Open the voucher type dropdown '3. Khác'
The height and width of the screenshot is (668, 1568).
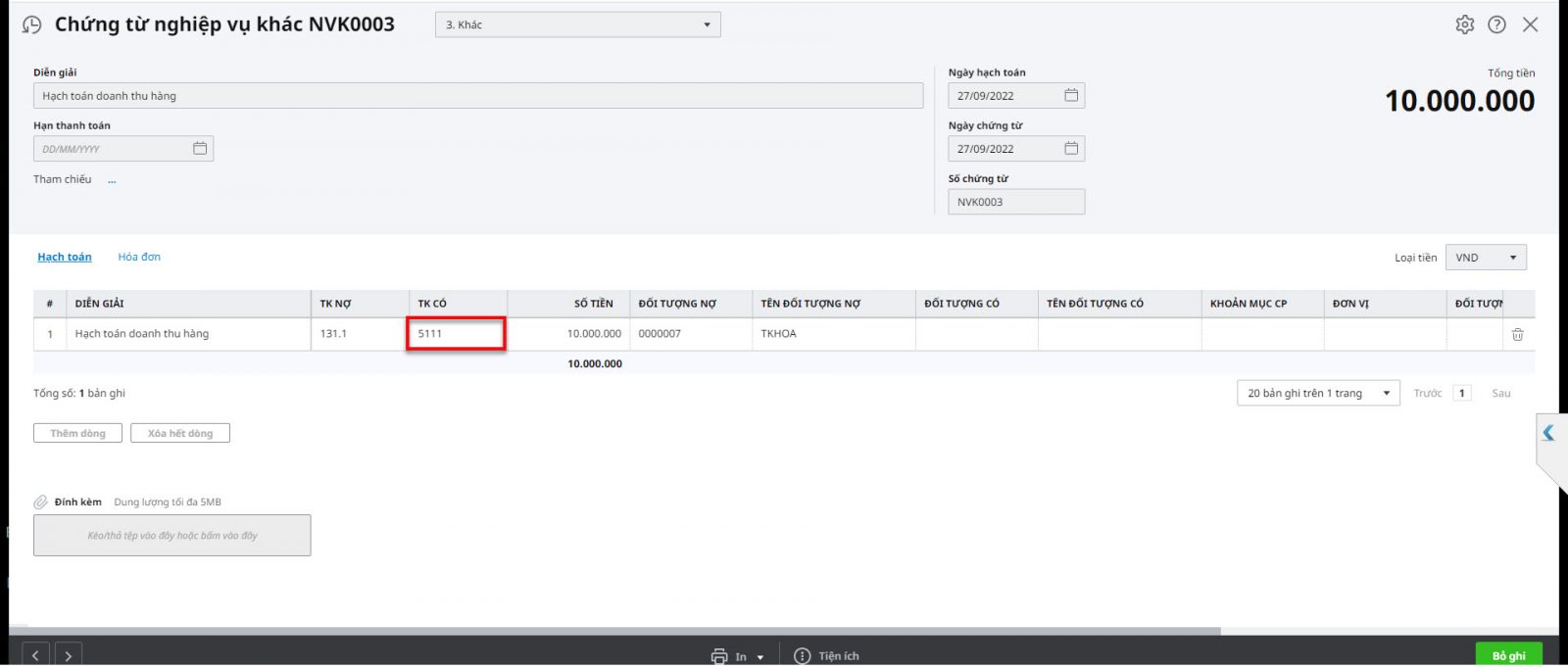[578, 24]
